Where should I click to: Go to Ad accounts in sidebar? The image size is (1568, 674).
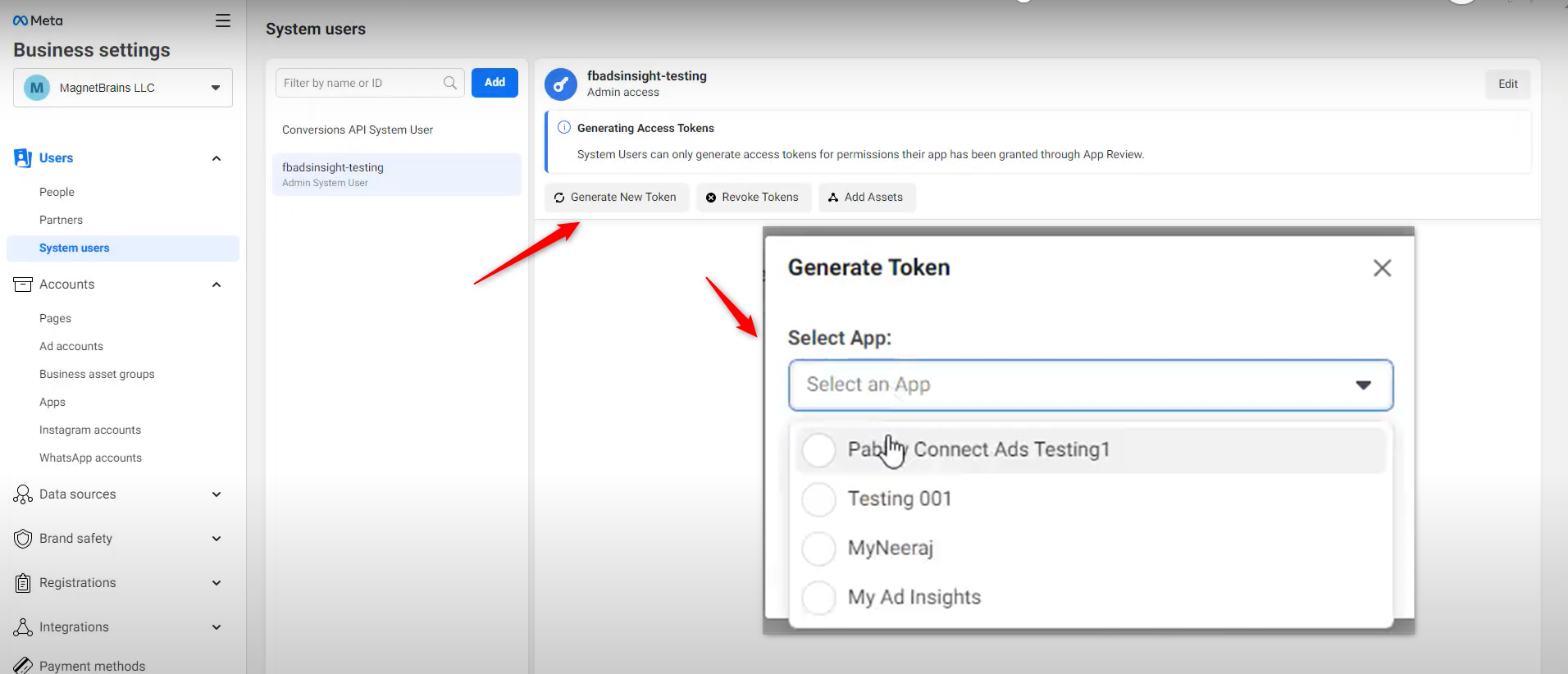[x=71, y=347]
